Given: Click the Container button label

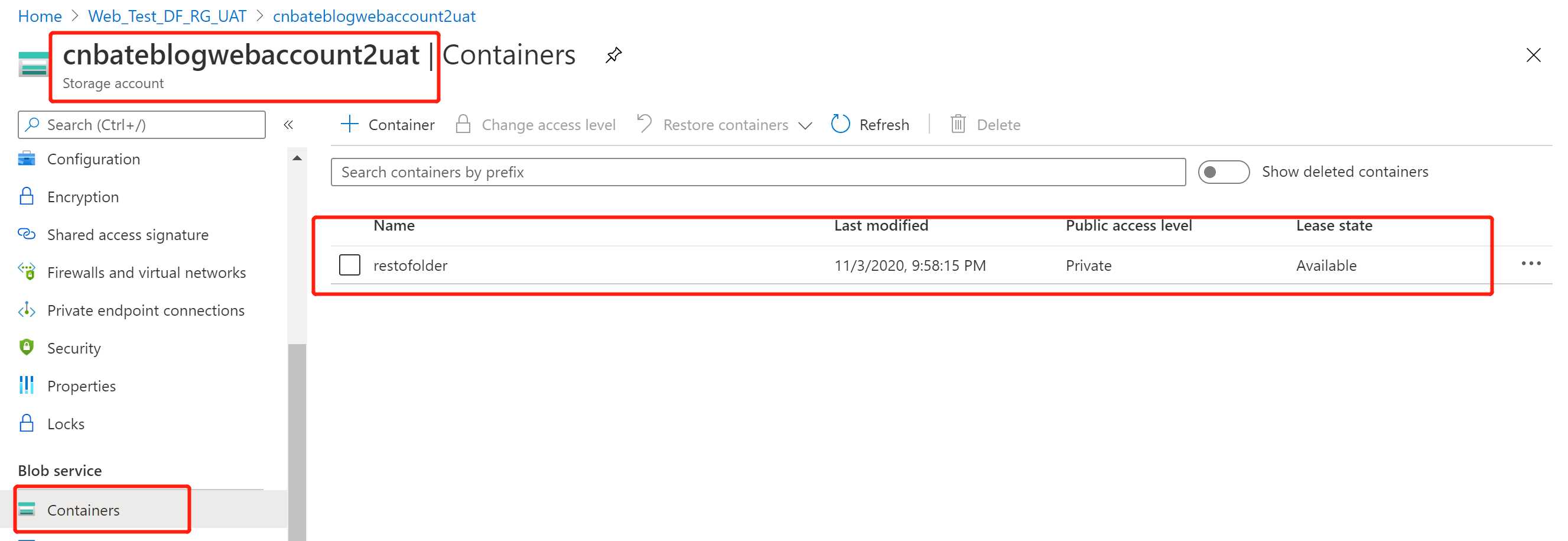Looking at the screenshot, I should (x=402, y=125).
